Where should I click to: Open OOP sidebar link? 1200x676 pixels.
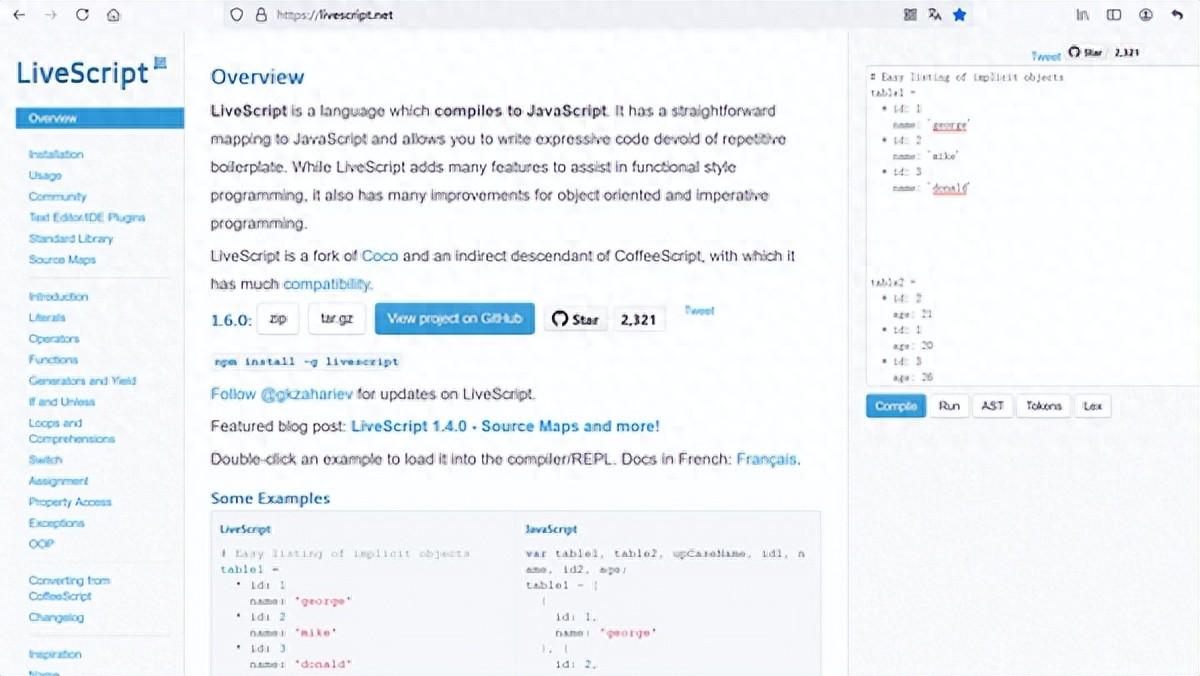[41, 543]
